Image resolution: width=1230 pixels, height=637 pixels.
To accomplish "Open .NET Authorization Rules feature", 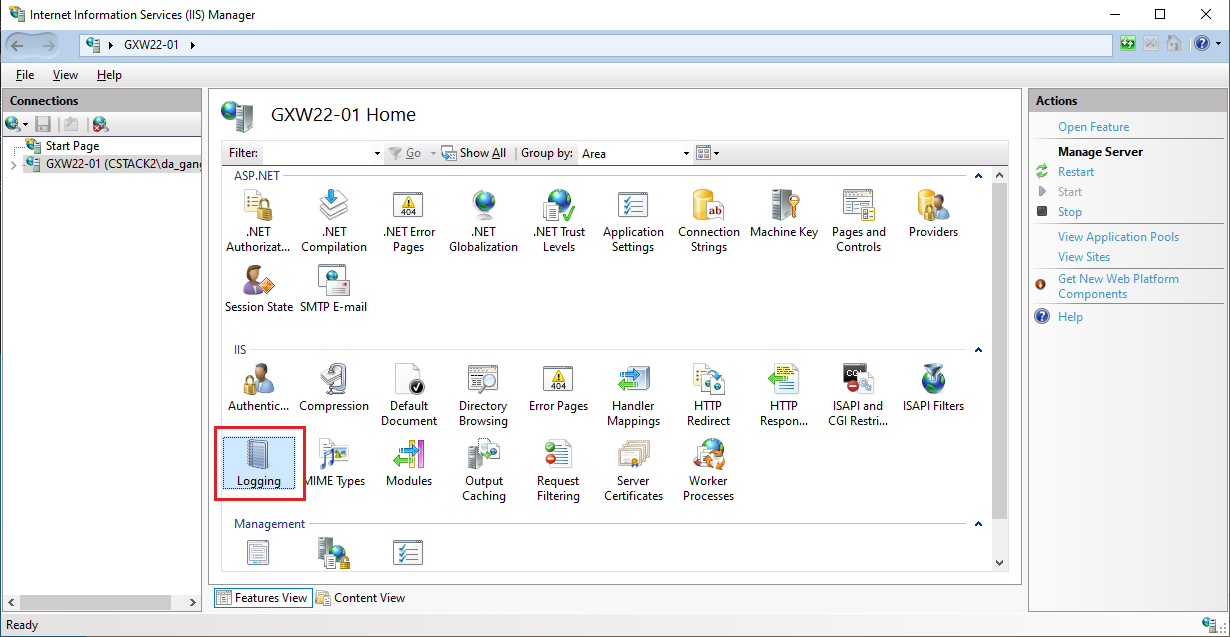I will (259, 221).
